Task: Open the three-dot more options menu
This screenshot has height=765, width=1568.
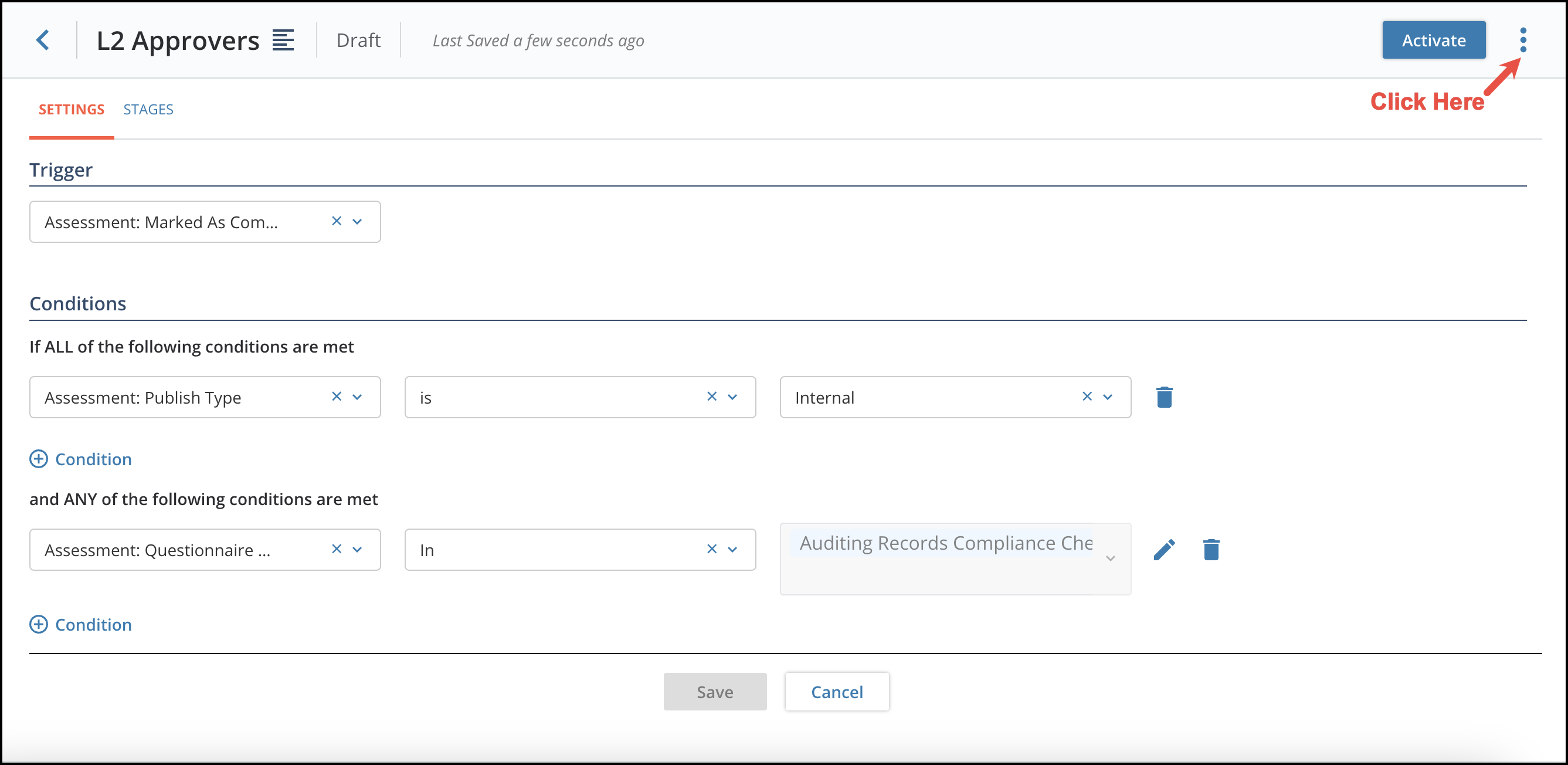Action: tap(1523, 40)
